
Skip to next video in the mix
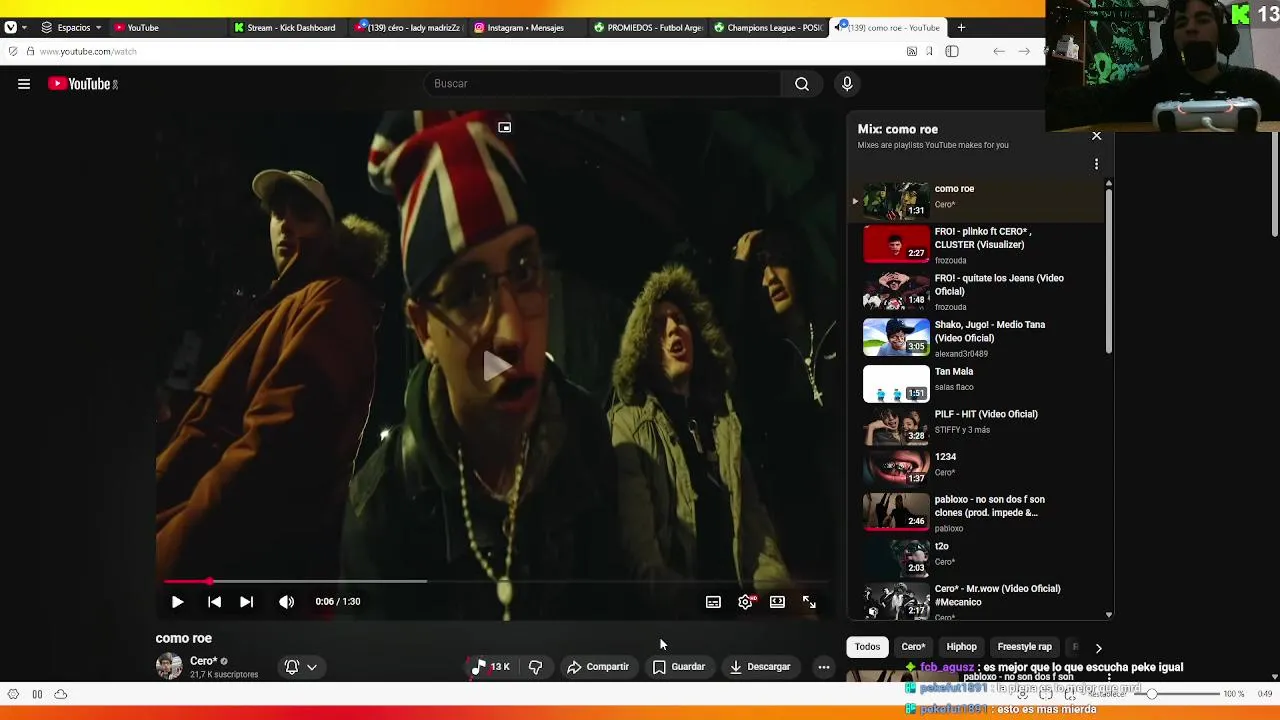[x=246, y=602]
